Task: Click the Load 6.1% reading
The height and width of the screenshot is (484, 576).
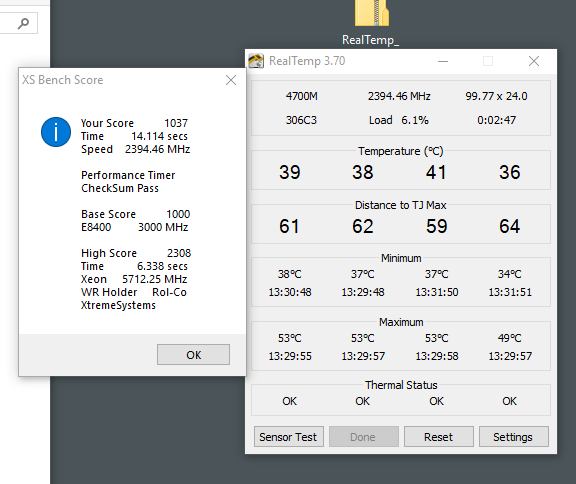Action: (399, 120)
